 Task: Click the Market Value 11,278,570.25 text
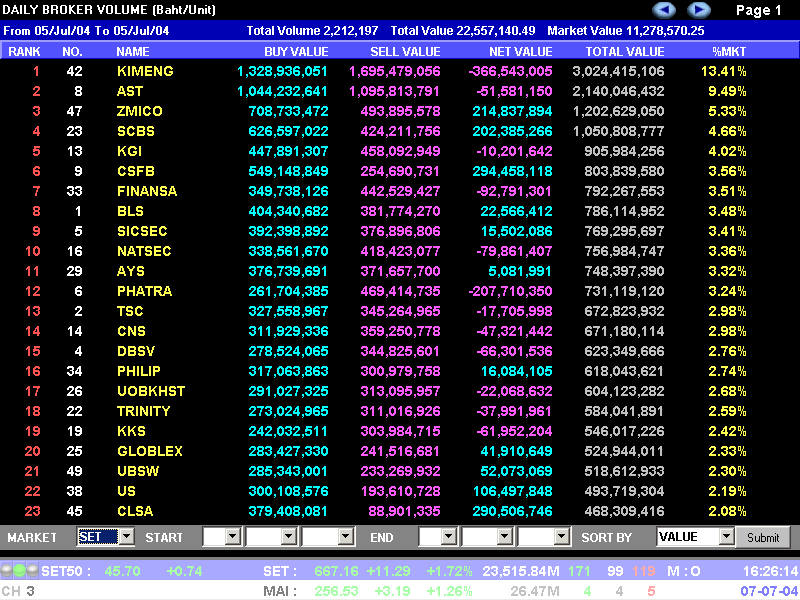(x=626, y=31)
